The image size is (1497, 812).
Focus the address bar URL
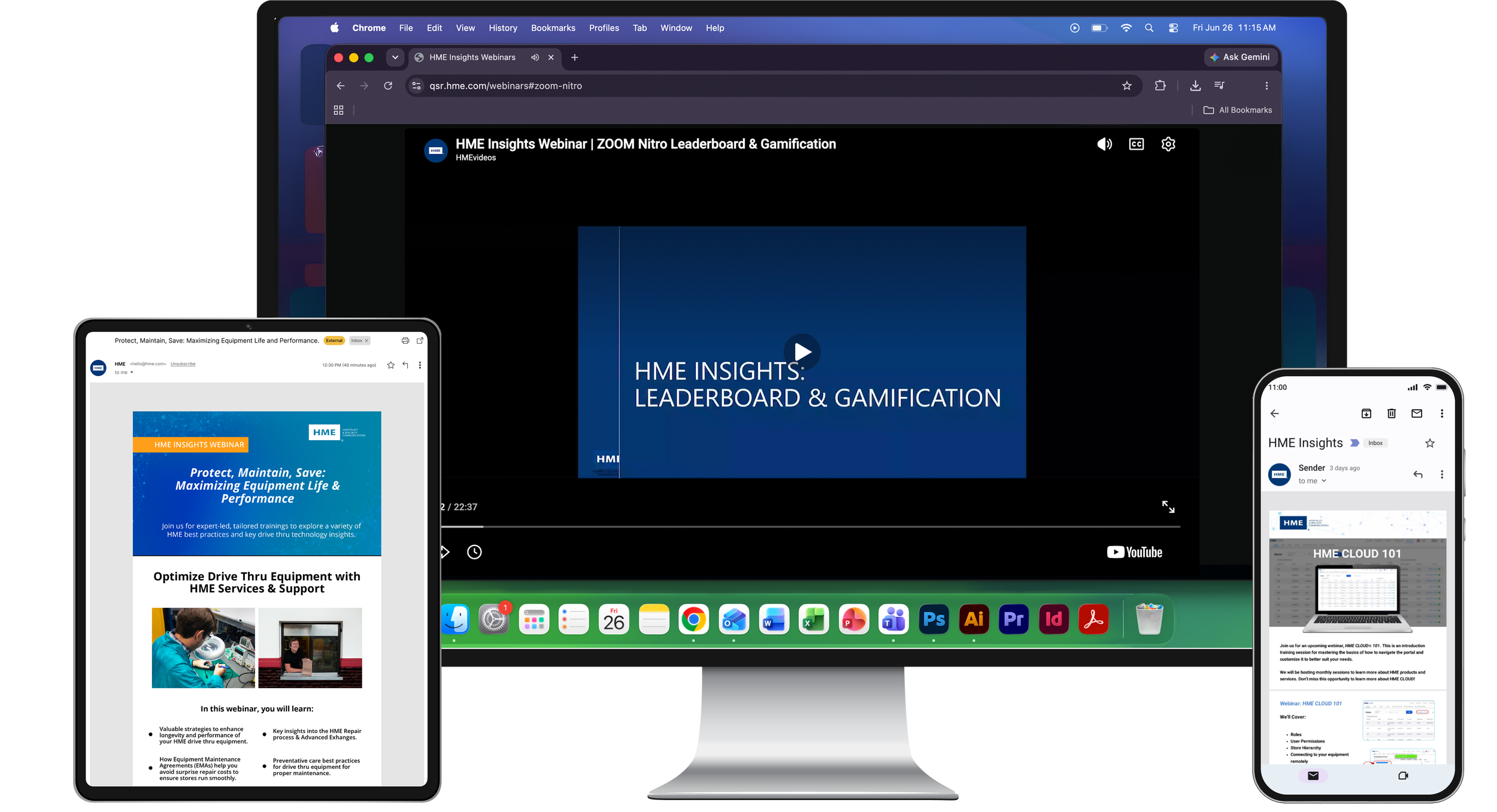[x=505, y=86]
